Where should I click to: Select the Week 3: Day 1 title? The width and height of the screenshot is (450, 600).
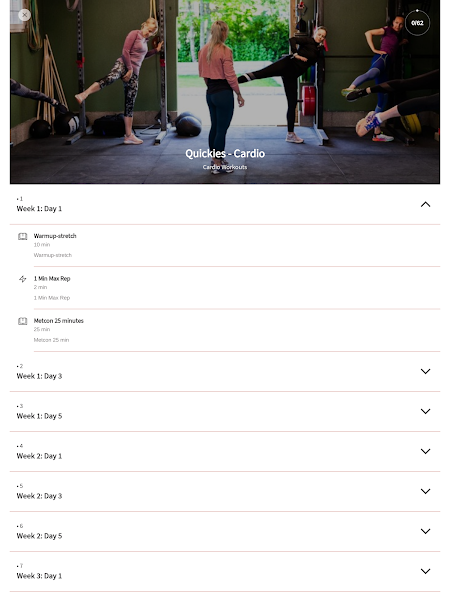39,576
